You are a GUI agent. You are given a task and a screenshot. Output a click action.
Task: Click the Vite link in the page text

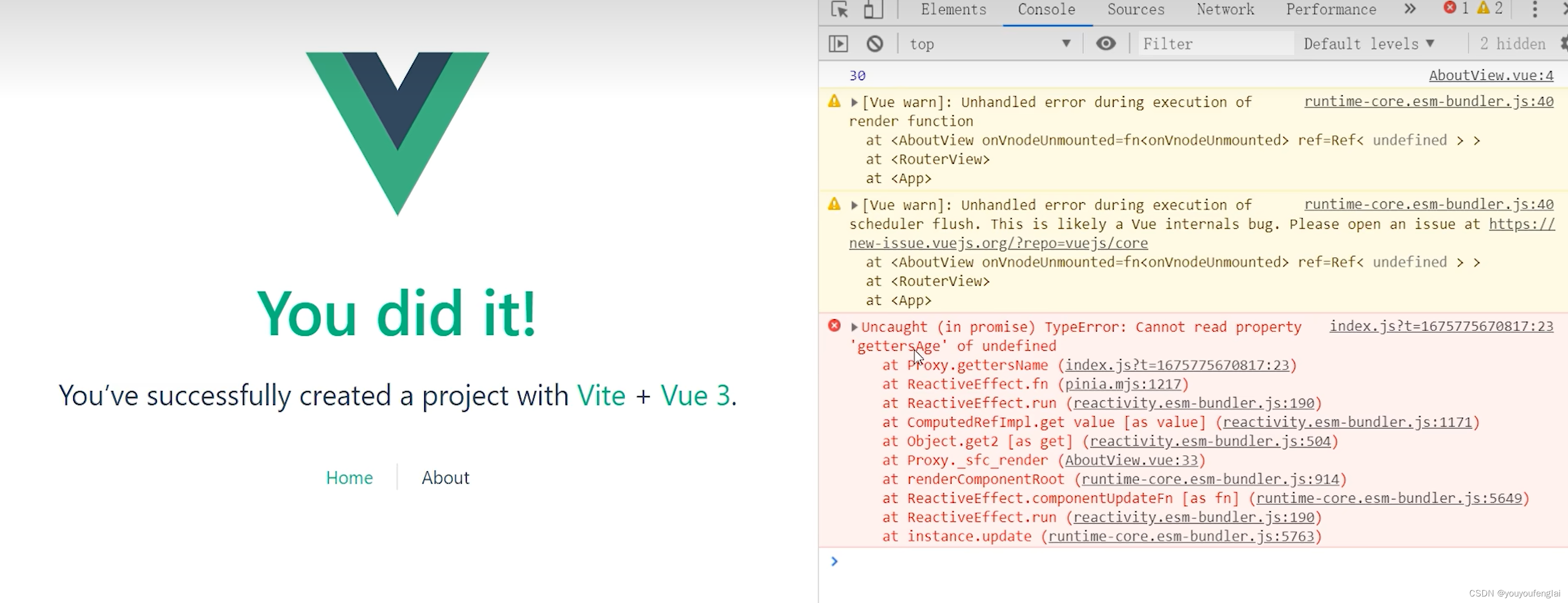pyautogui.click(x=601, y=395)
